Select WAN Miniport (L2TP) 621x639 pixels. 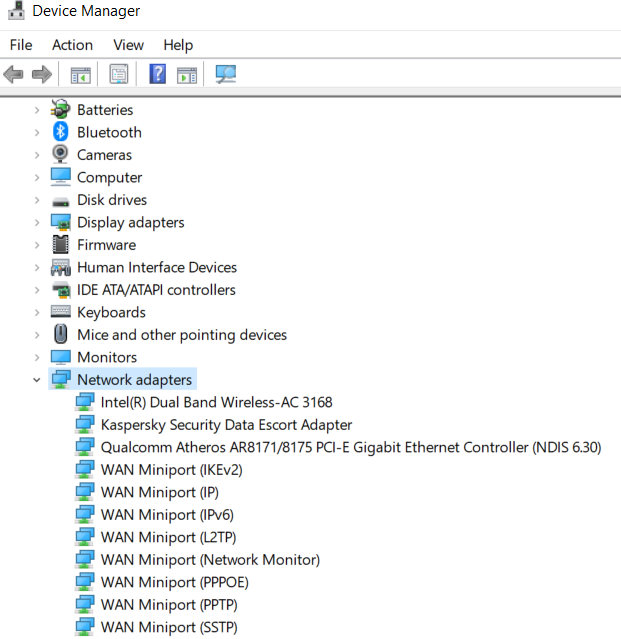pos(168,538)
